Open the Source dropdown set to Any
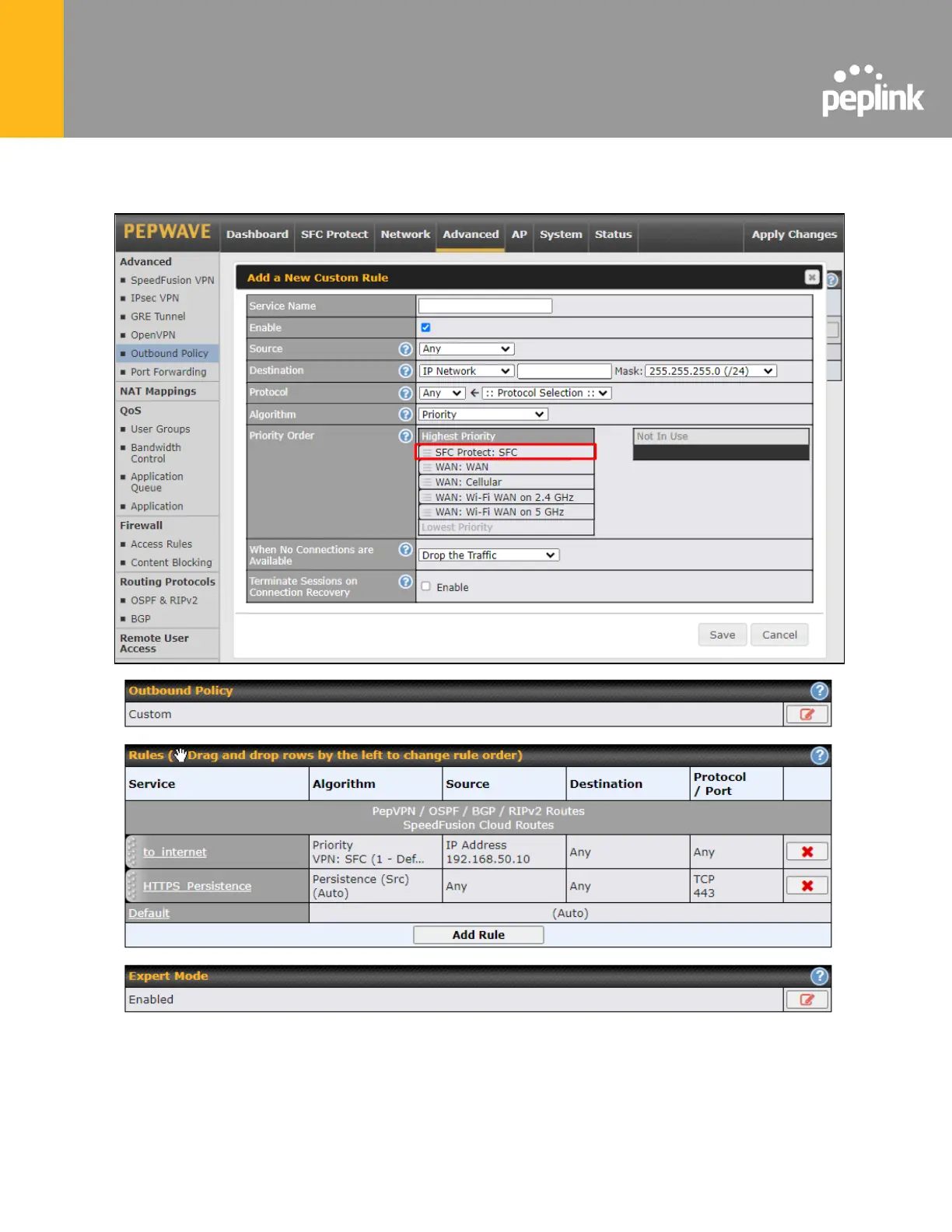 (x=467, y=349)
